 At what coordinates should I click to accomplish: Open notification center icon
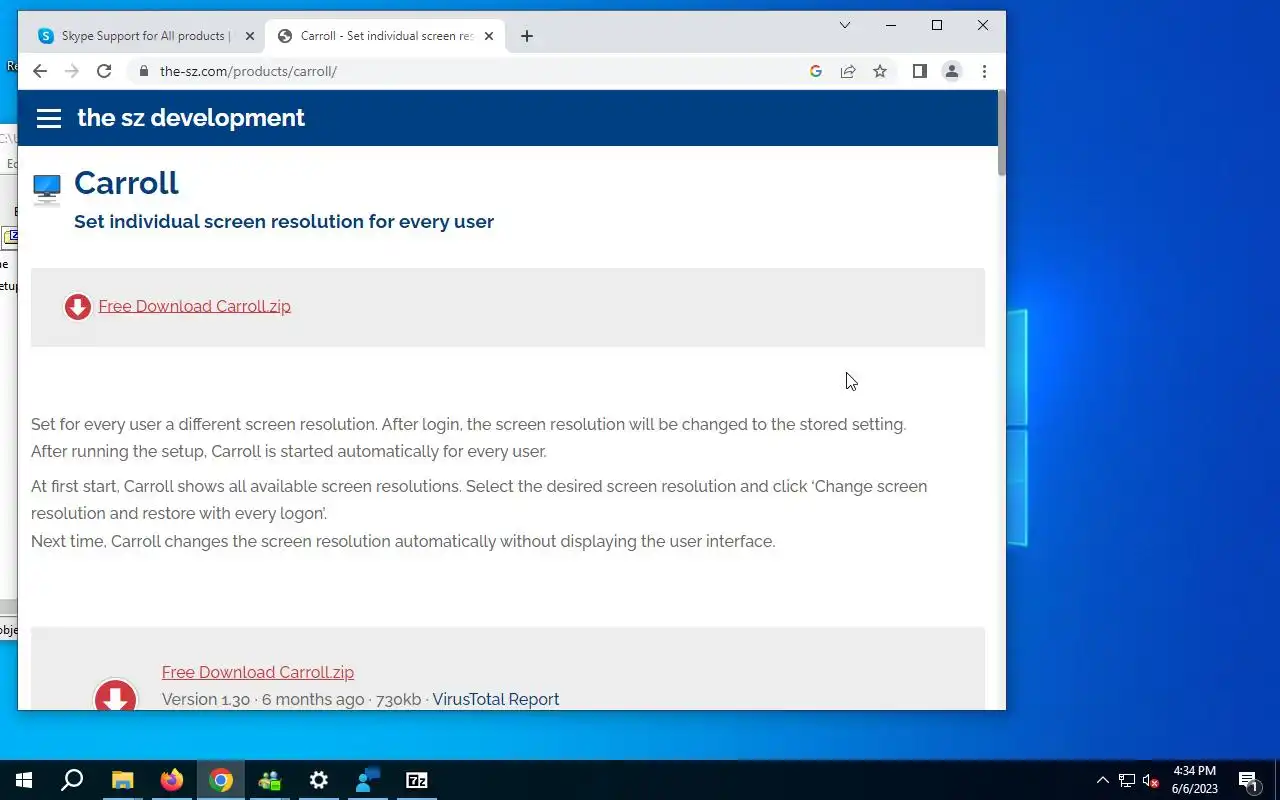coord(1248,780)
